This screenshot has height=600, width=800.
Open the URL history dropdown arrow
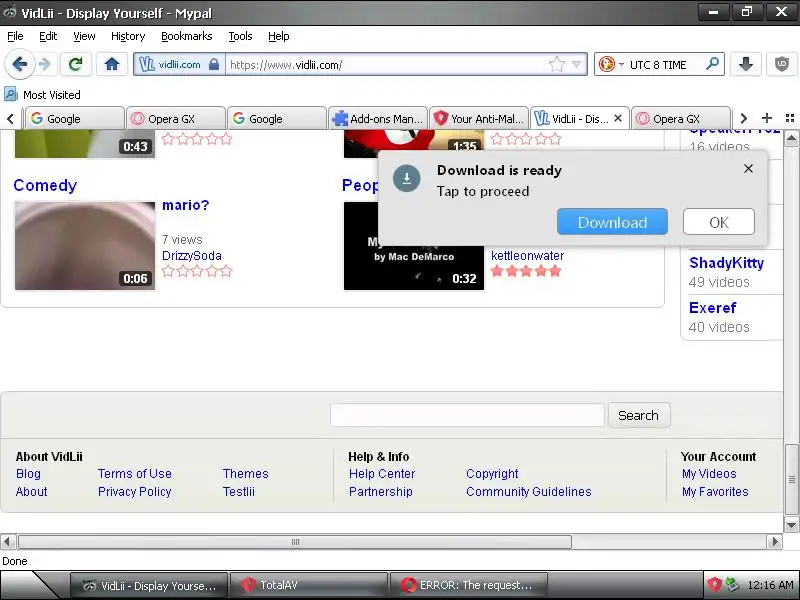pos(577,64)
